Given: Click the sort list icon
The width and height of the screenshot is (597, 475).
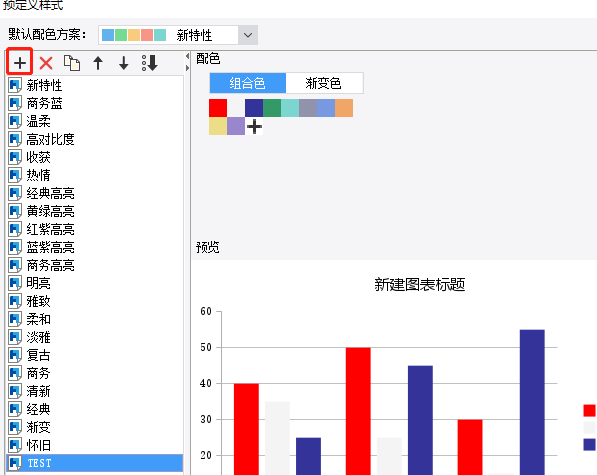Looking at the screenshot, I should (150, 63).
